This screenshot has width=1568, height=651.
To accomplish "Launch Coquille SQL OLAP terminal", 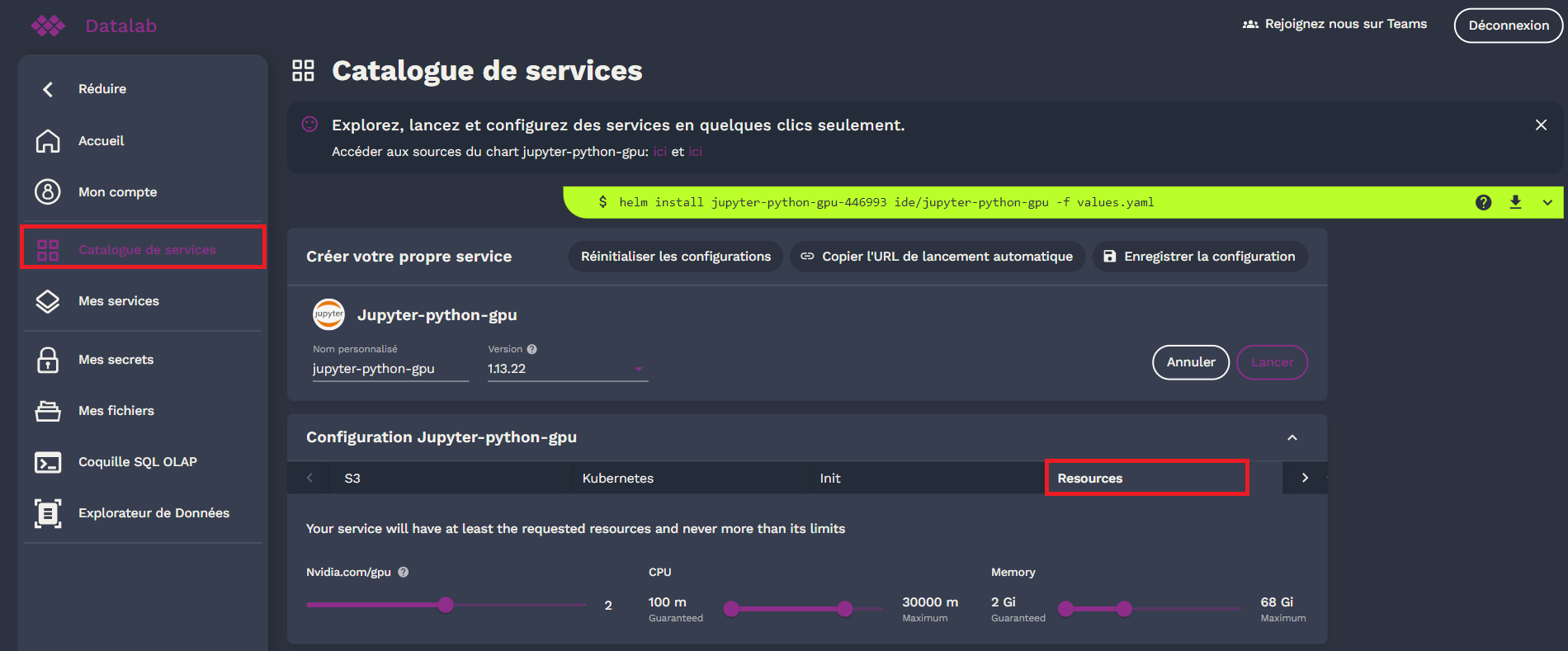I will [48, 462].
